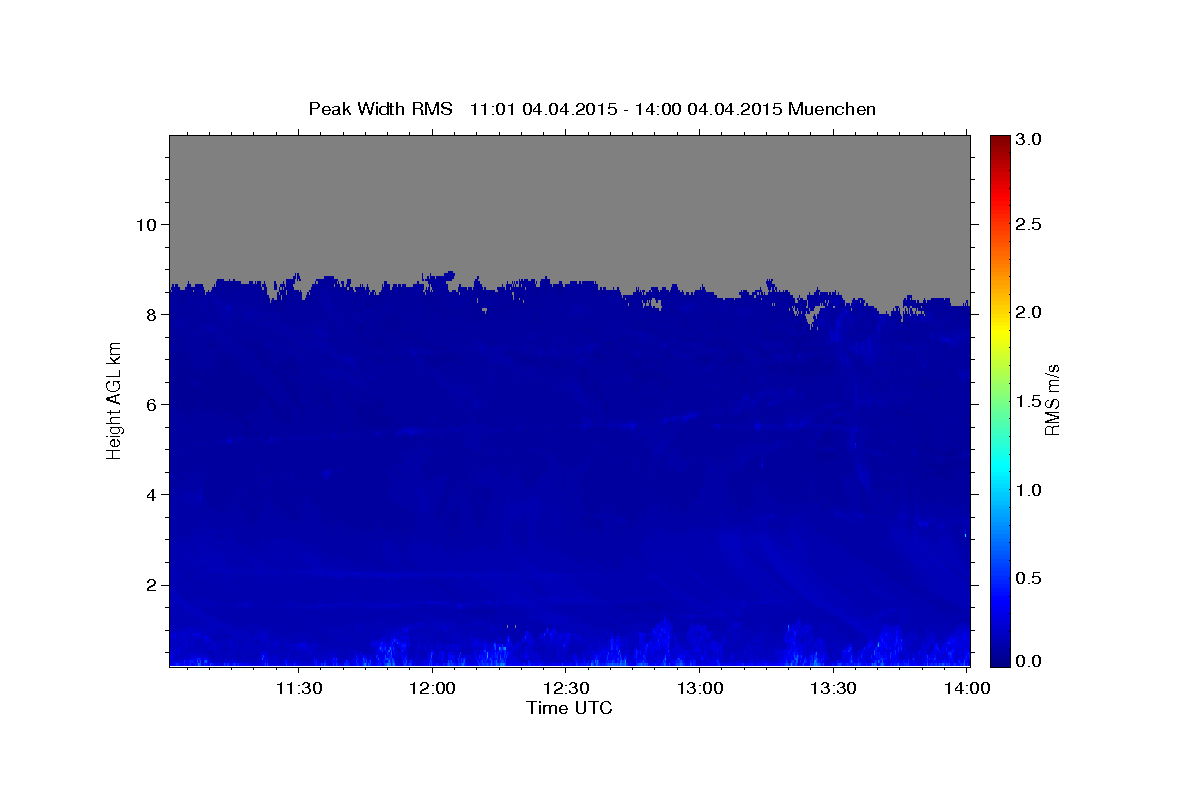Click the "RMS m/s" colorbar label
This screenshot has height=800, width=1200.
pos(1051,399)
